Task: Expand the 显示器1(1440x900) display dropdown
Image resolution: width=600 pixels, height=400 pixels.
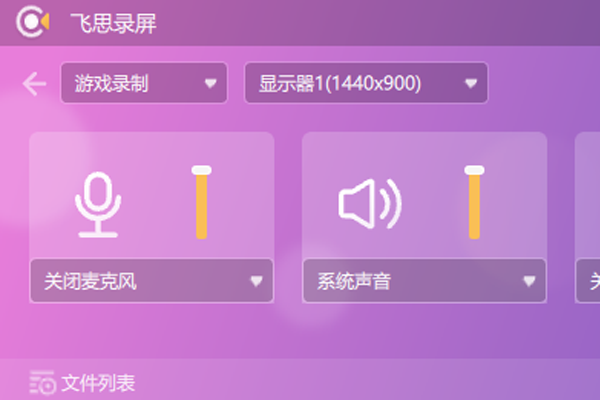Action: (x=366, y=83)
